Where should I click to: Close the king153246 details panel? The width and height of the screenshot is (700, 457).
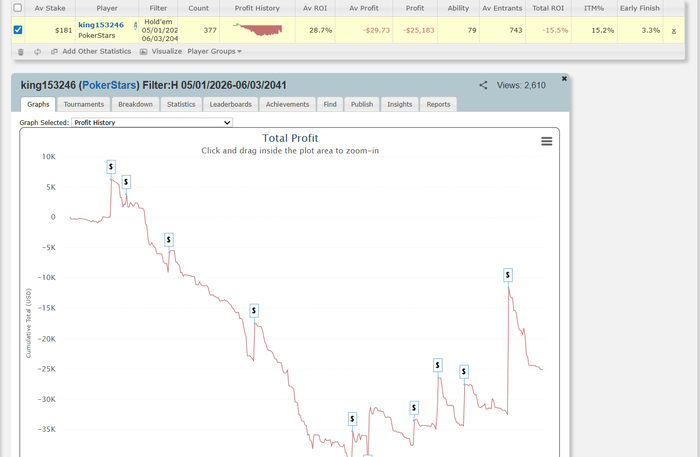pyautogui.click(x=564, y=79)
